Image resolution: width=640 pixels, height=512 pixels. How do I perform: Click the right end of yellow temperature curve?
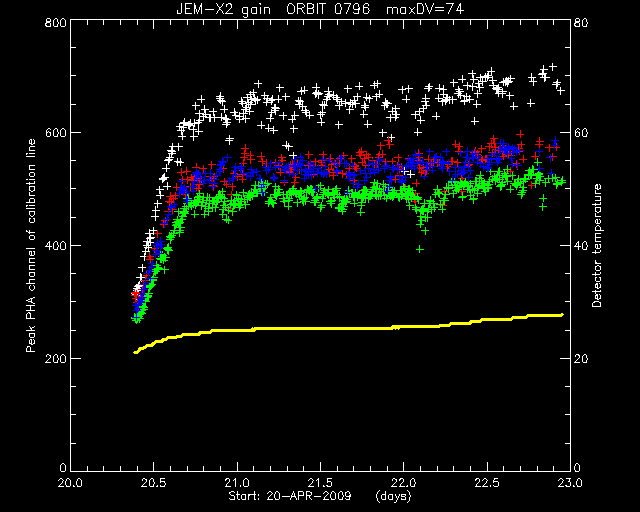(562, 315)
